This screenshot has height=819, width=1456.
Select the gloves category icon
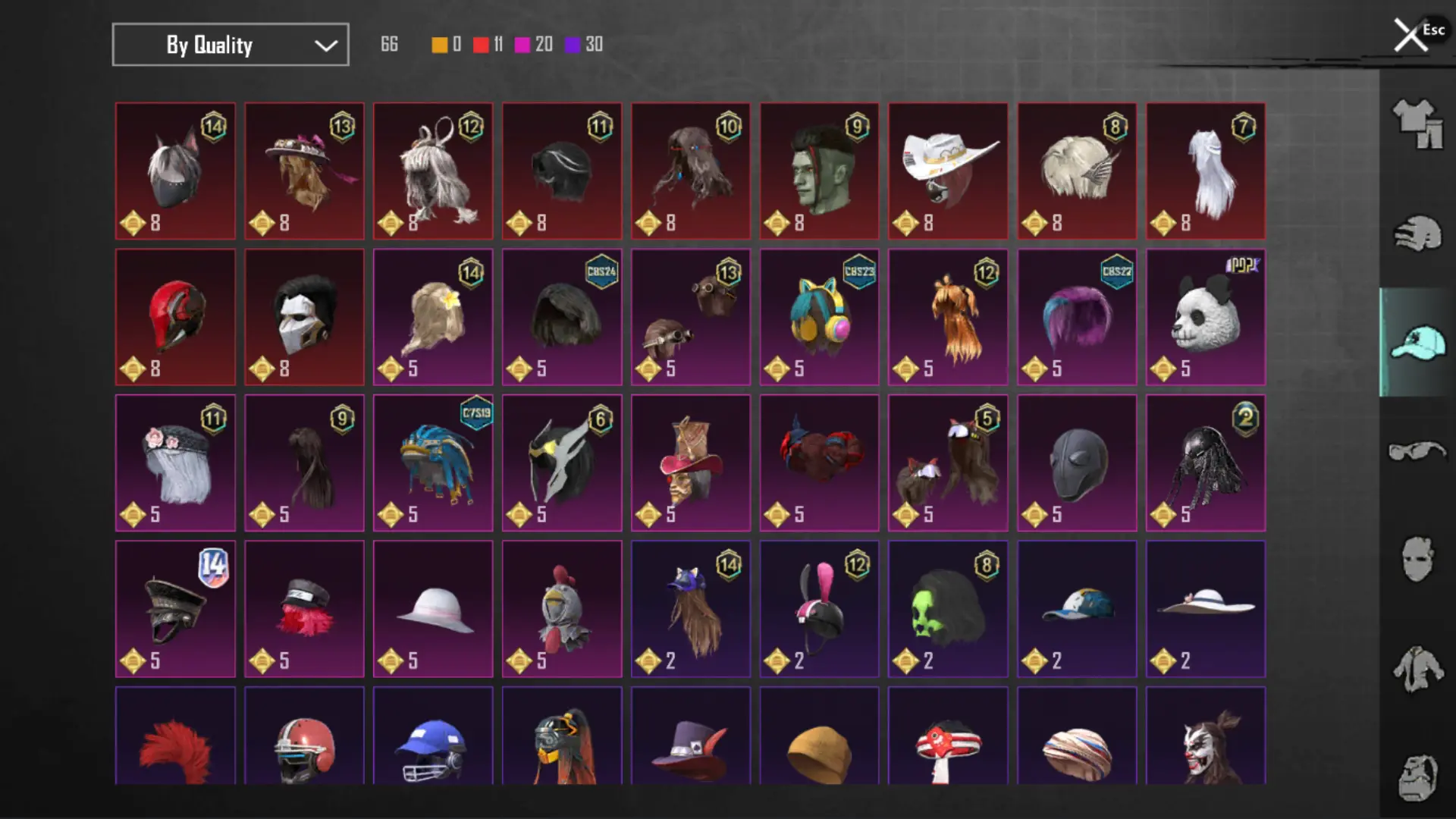[1417, 234]
